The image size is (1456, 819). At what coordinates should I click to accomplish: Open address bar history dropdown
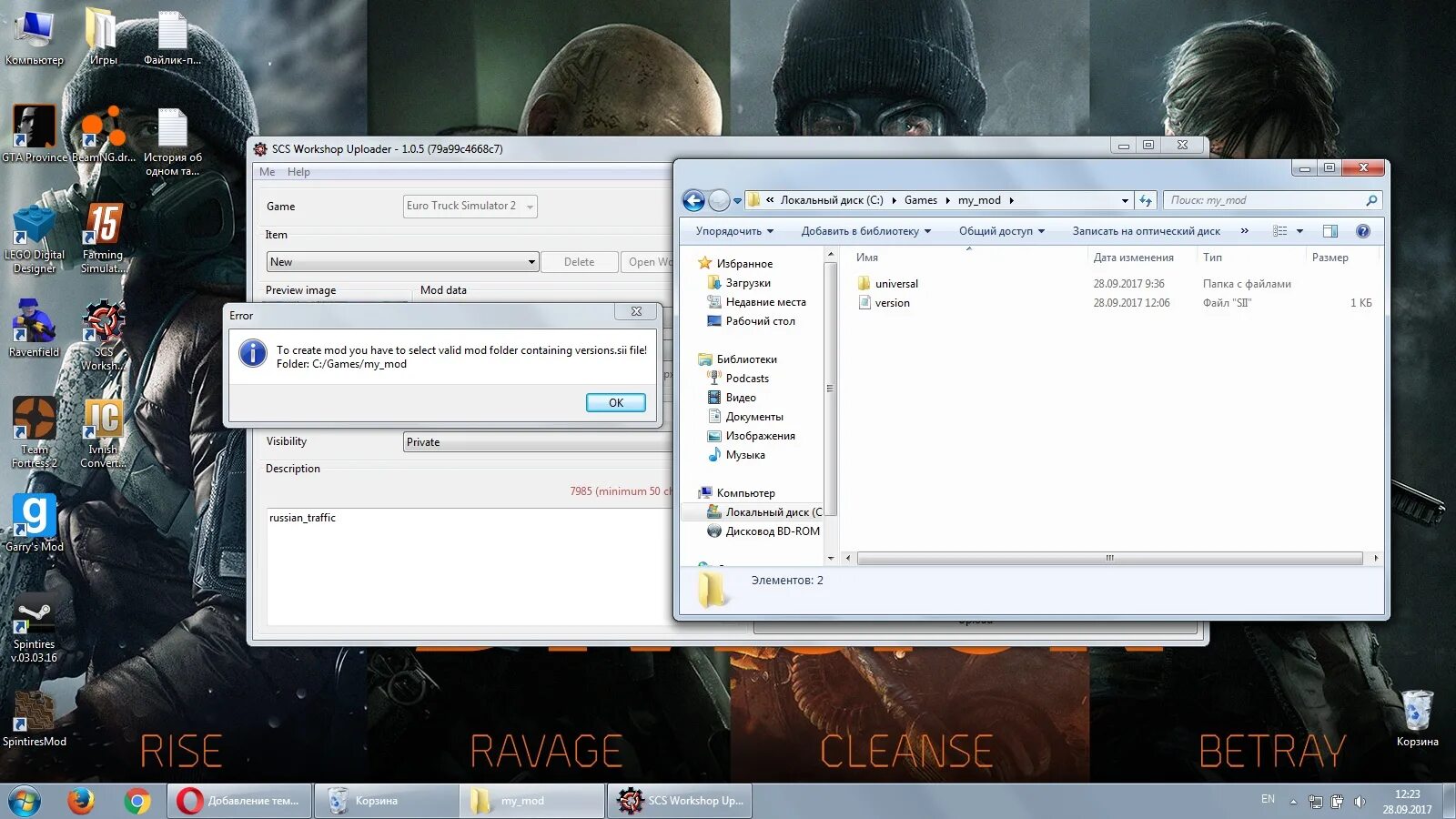1125,200
